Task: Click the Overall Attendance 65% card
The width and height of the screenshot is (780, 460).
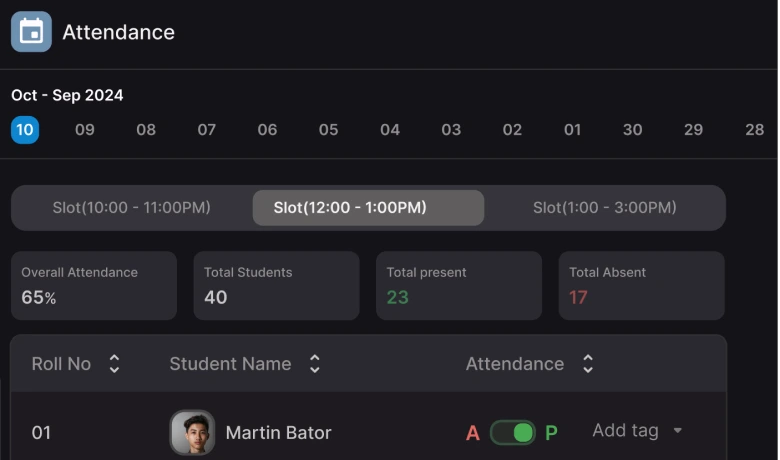Action: click(x=94, y=285)
